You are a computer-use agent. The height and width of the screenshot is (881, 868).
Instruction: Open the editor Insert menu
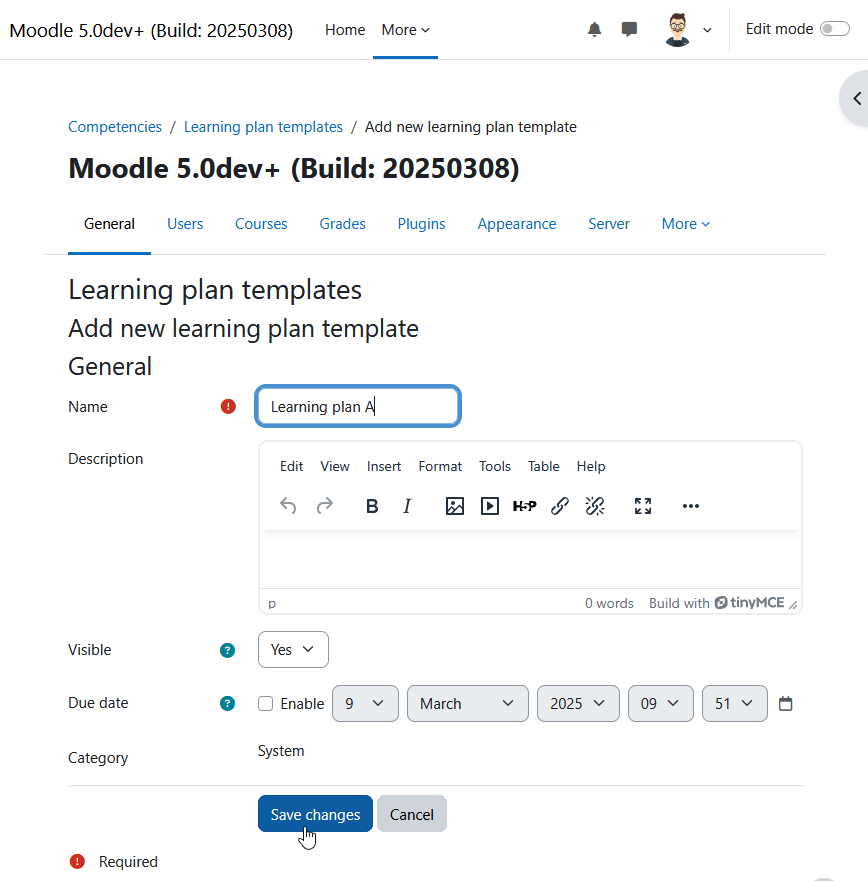(384, 466)
